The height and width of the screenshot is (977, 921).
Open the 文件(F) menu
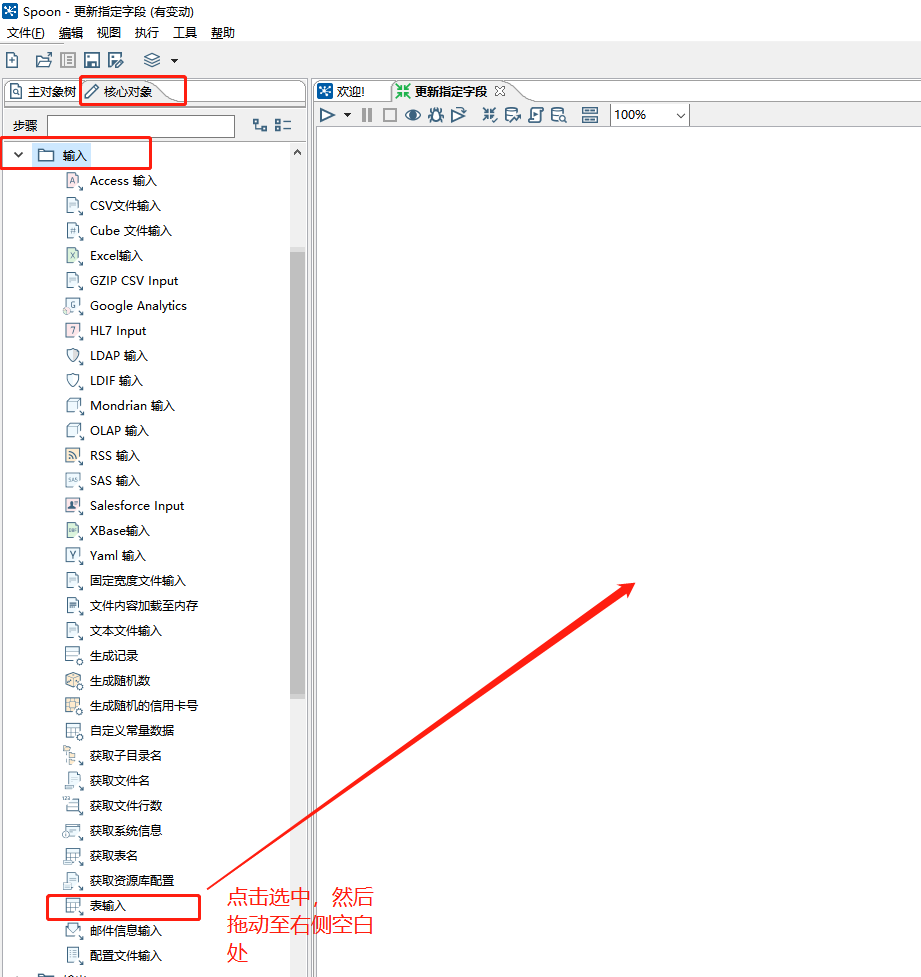(x=26, y=33)
